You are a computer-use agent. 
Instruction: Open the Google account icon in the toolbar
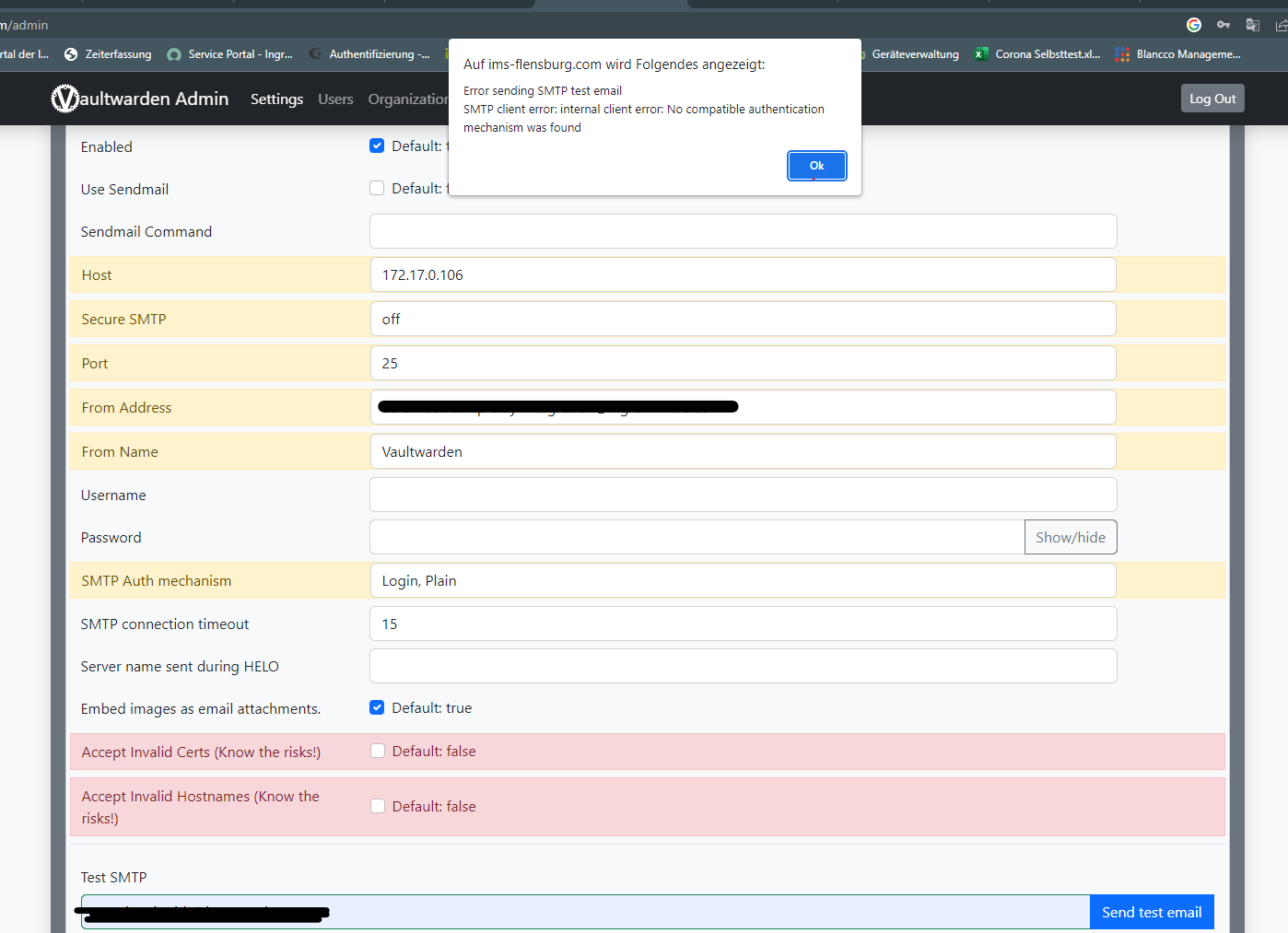pos(1193,25)
